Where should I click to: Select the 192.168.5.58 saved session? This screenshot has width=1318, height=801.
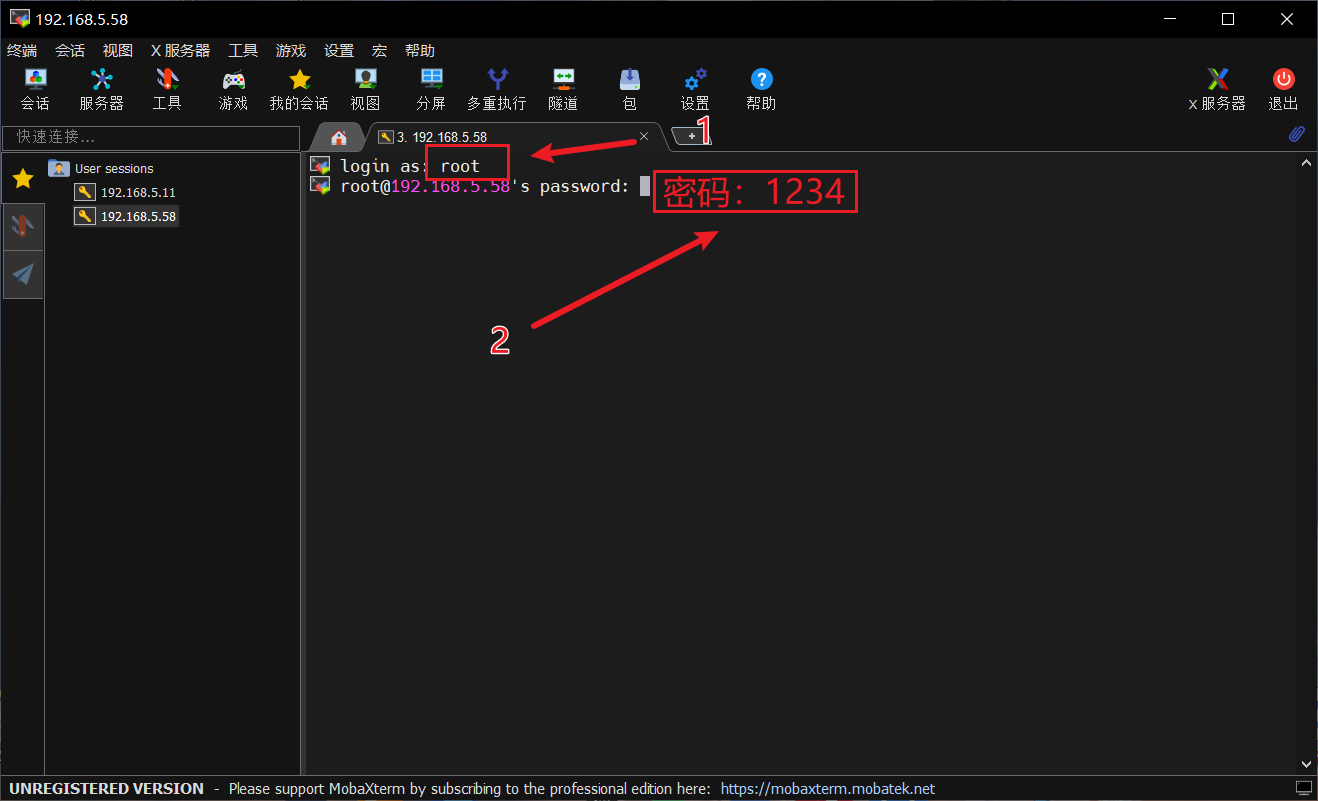pyautogui.click(x=126, y=216)
